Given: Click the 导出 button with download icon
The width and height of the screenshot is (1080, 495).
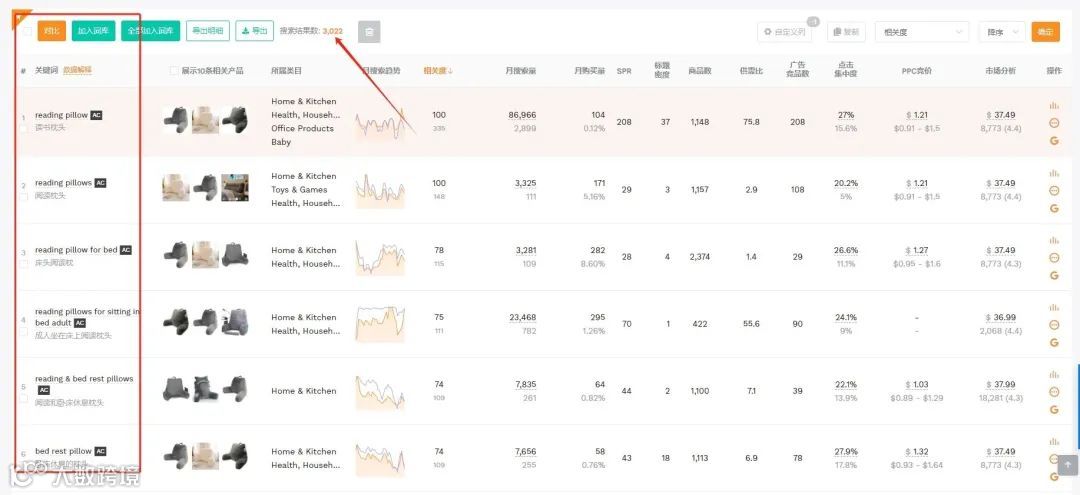Looking at the screenshot, I should click(x=254, y=31).
